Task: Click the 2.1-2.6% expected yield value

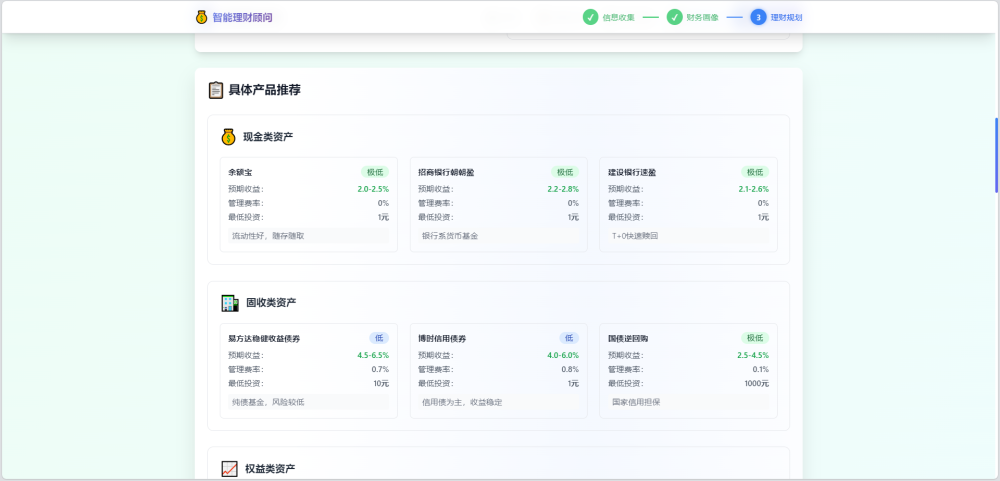Action: [x=753, y=189]
